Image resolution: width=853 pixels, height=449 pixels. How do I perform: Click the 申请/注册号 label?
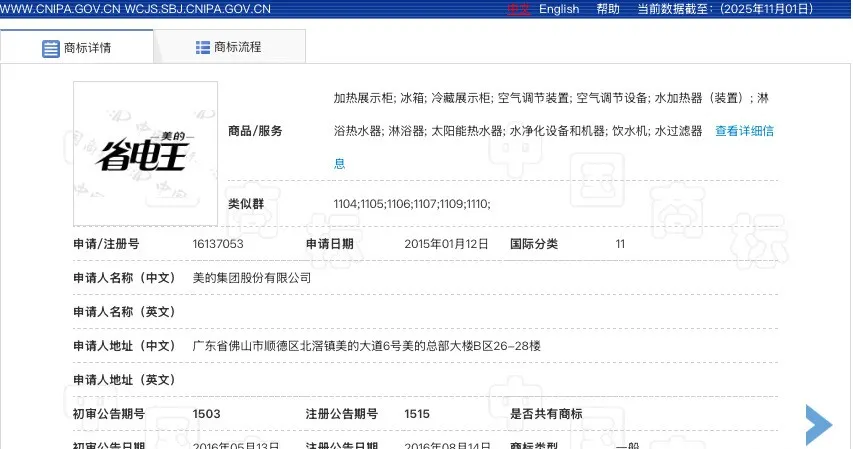click(x=106, y=244)
